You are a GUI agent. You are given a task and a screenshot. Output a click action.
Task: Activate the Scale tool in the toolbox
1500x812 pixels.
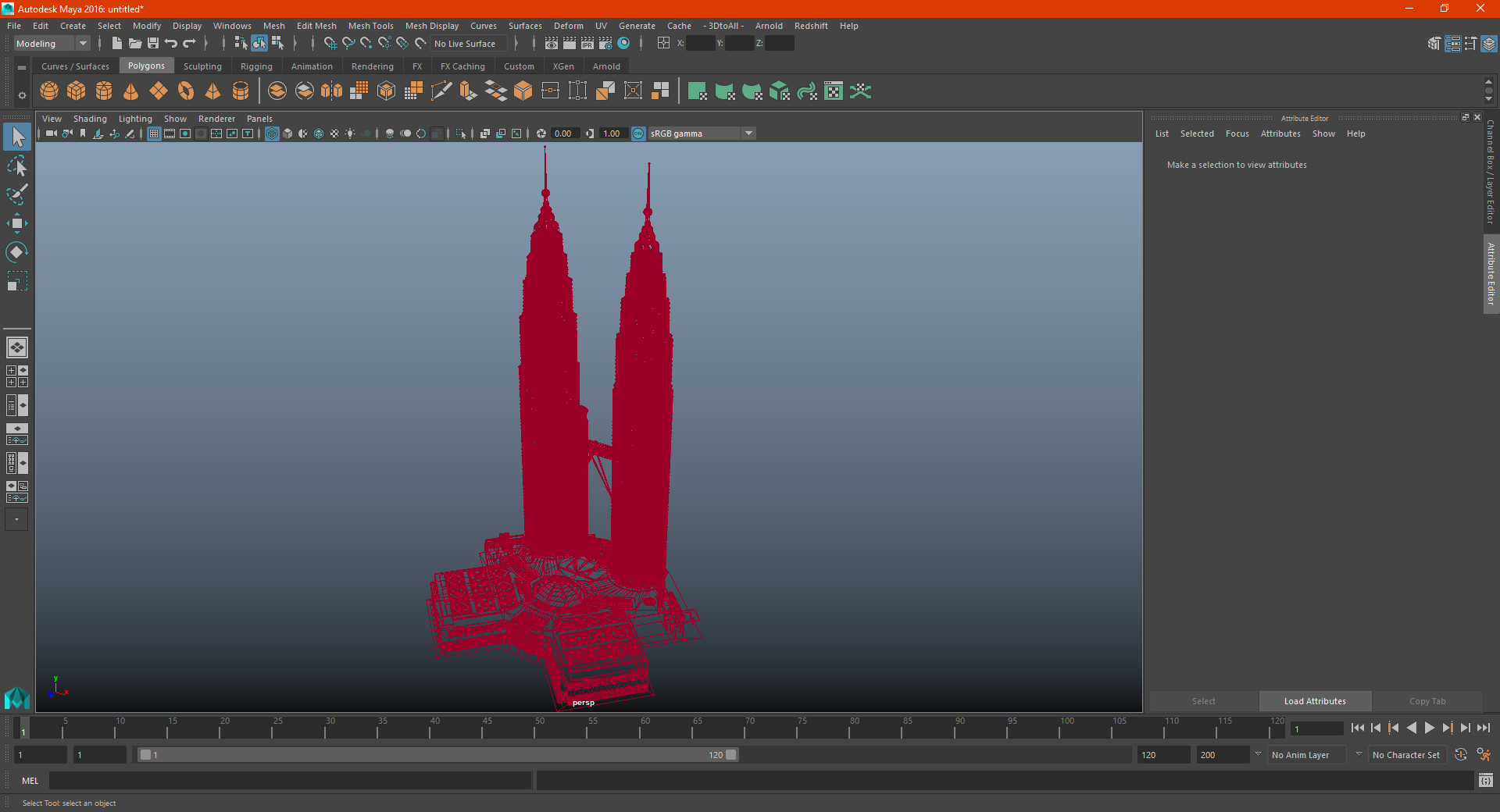tap(17, 280)
